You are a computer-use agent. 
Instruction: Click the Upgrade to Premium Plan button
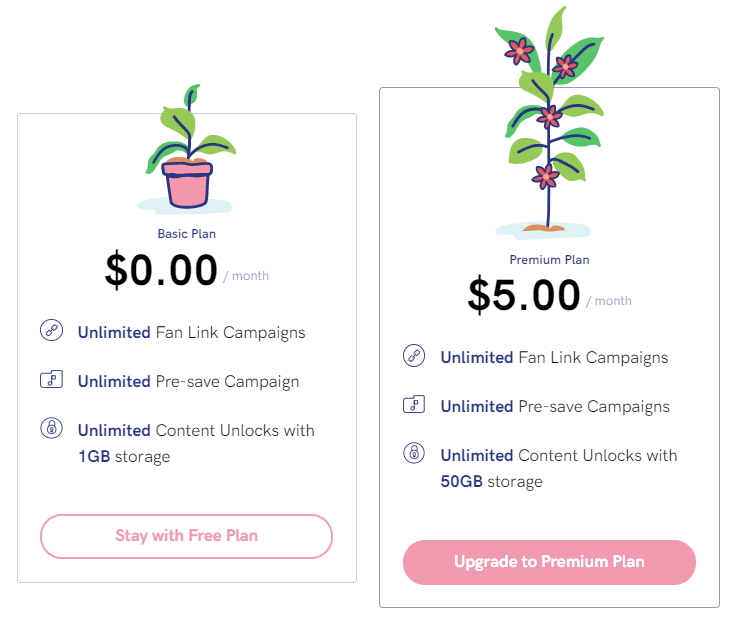549,562
